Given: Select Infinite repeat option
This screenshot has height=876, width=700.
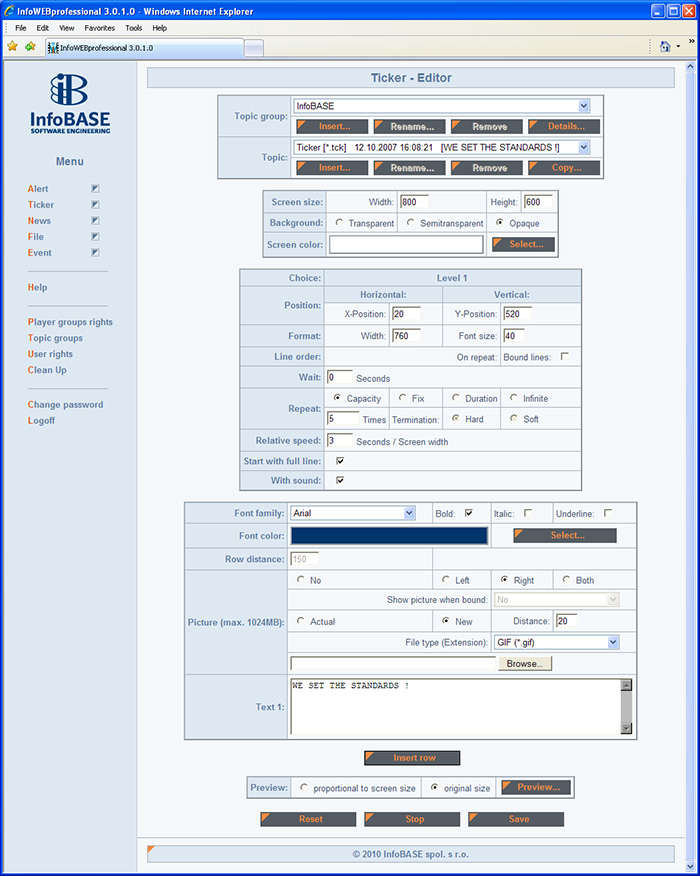Looking at the screenshot, I should [x=513, y=398].
